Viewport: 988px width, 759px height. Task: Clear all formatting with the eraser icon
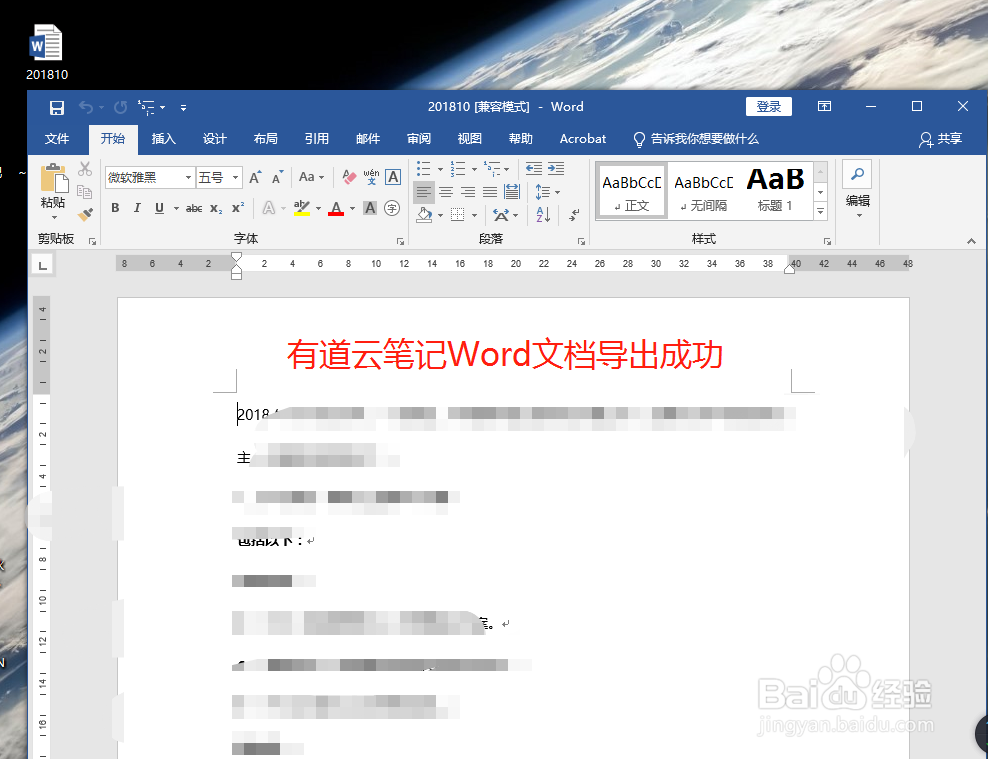point(349,177)
